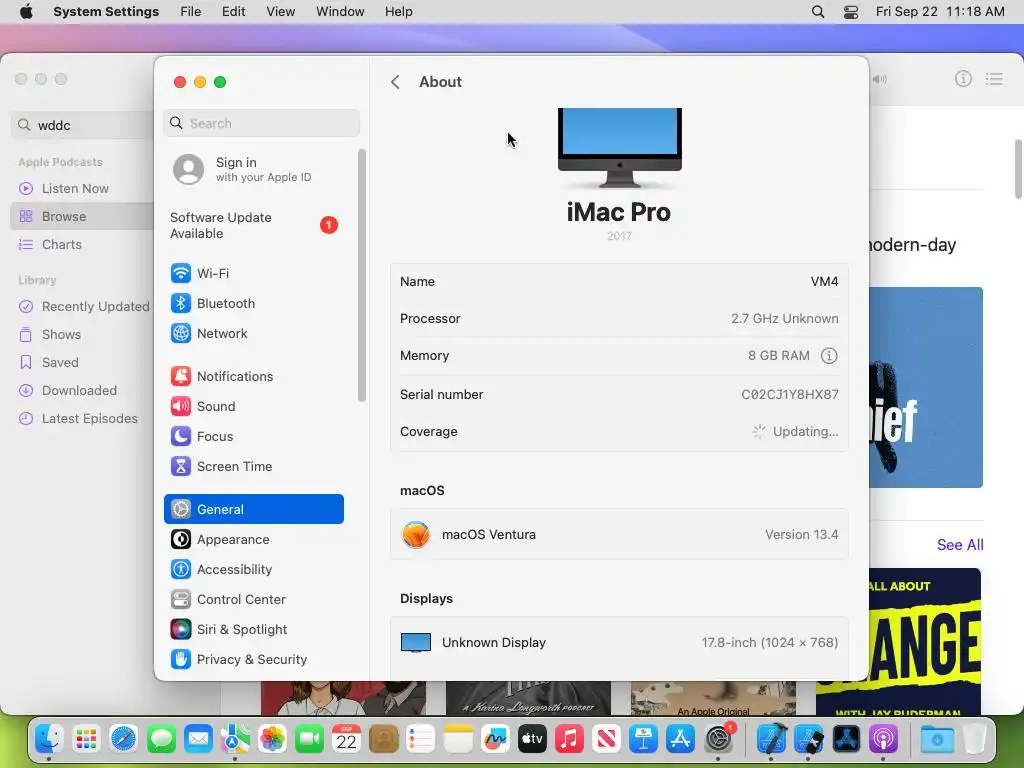Open Mail from the Dock
1024x768 pixels.
pos(198,739)
